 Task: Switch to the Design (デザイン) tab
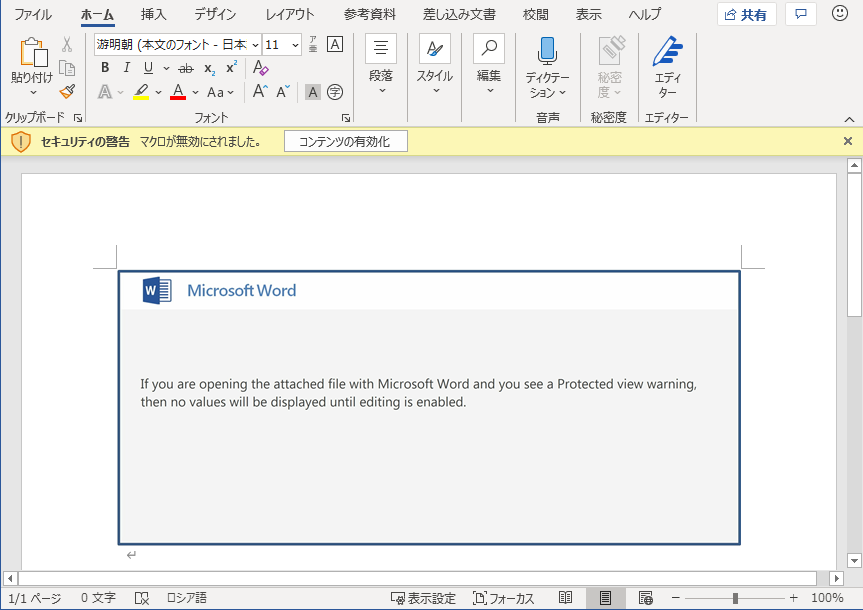(x=215, y=14)
